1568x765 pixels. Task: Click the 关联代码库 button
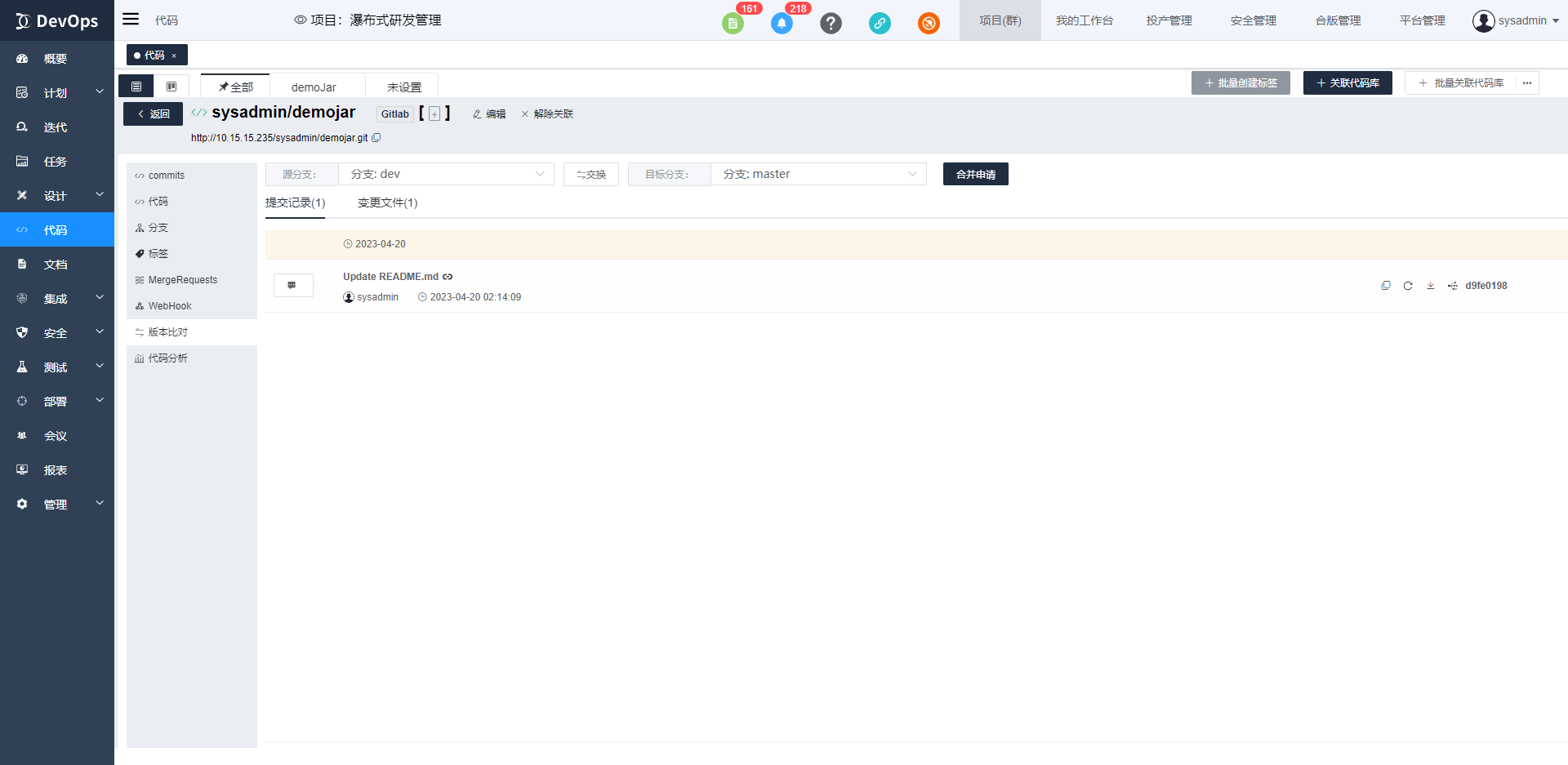coord(1347,83)
